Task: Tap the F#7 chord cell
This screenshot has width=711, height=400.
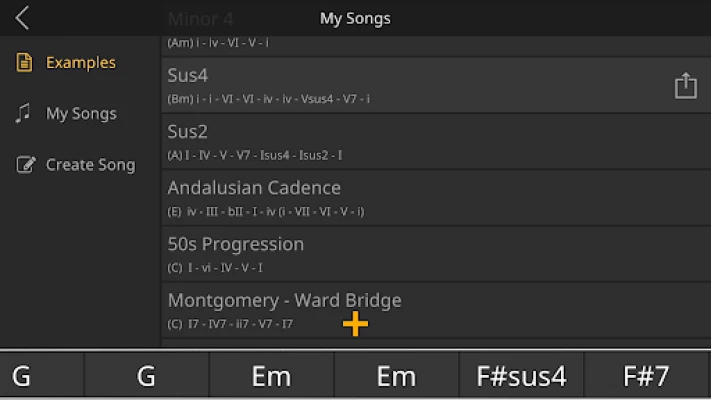Action: [648, 376]
